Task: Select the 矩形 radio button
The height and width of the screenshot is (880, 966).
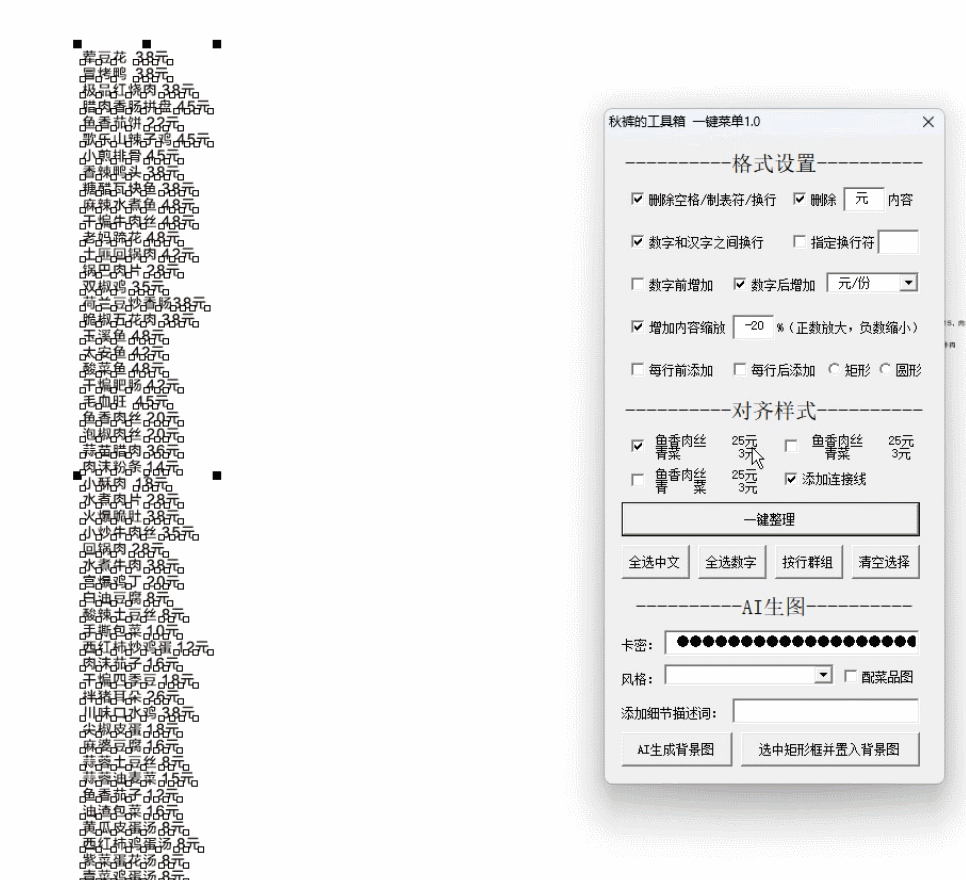Action: coord(832,370)
